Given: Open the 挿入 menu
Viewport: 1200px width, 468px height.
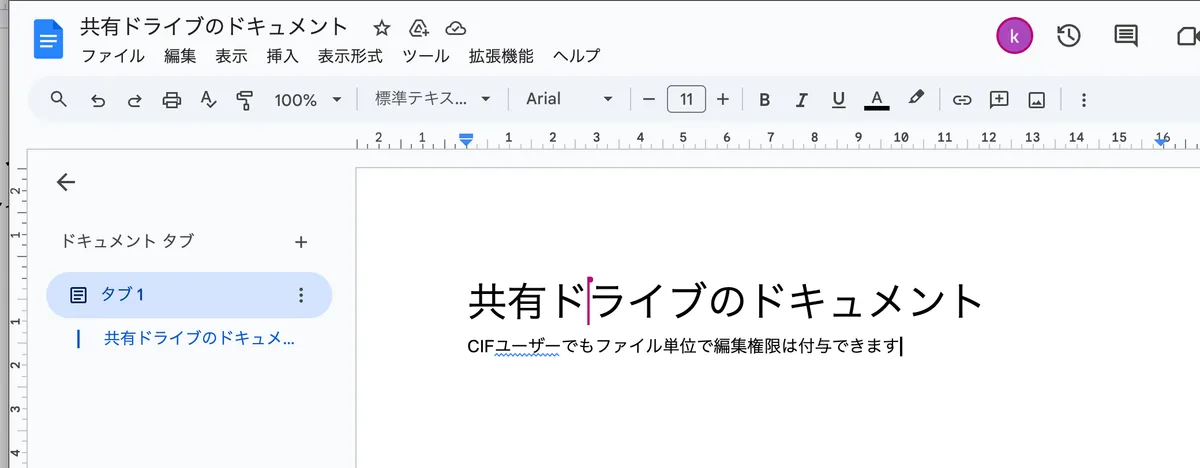Looking at the screenshot, I should pos(282,56).
